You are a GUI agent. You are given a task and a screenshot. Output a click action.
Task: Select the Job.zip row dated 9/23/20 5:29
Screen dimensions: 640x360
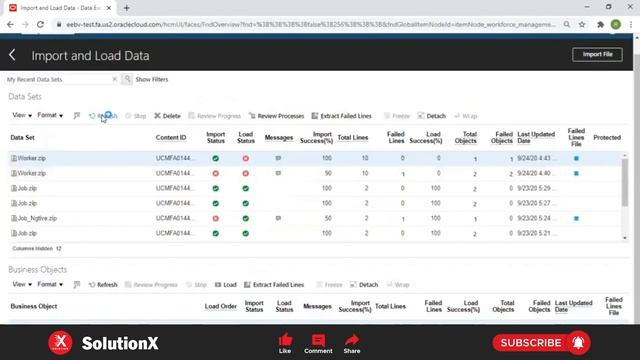point(314,188)
